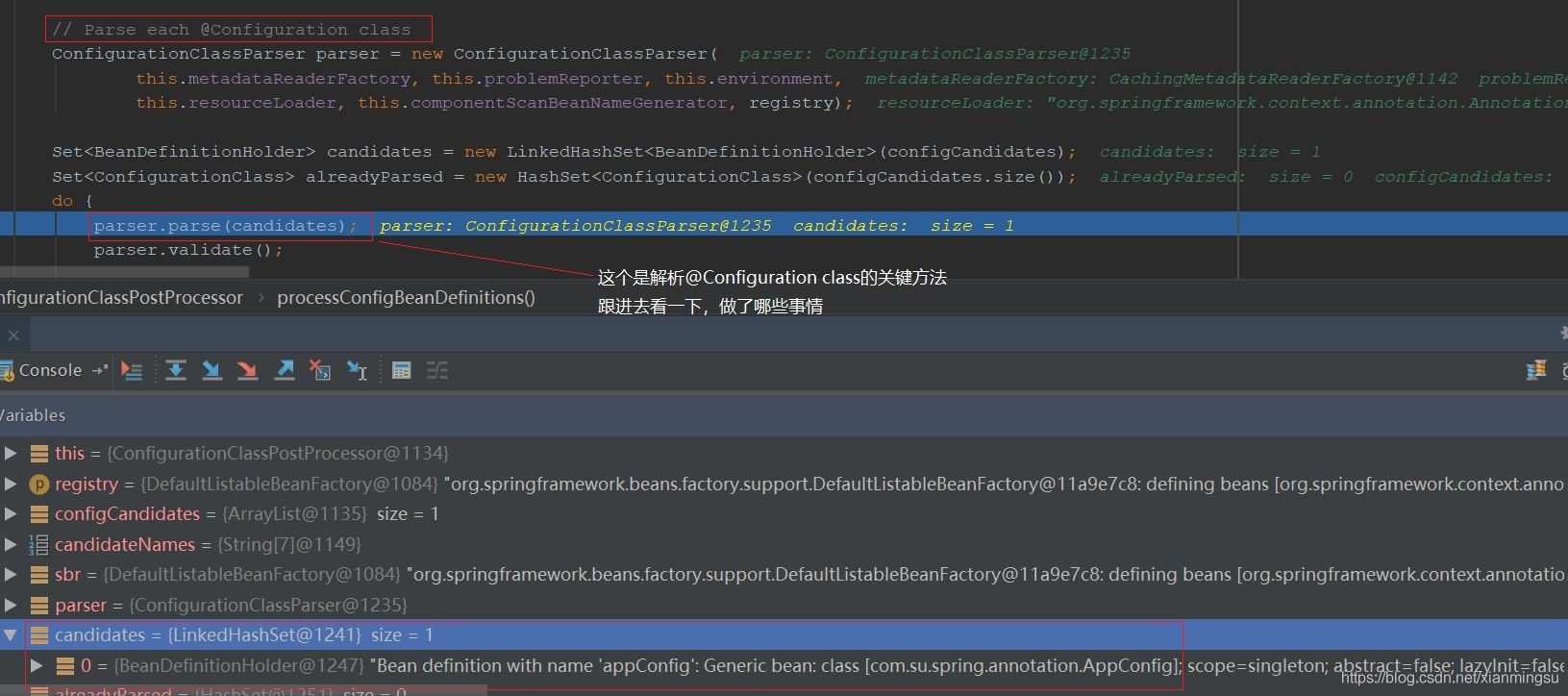Click the threads layout icon at right
This screenshot has height=696, width=1568.
click(1536, 371)
